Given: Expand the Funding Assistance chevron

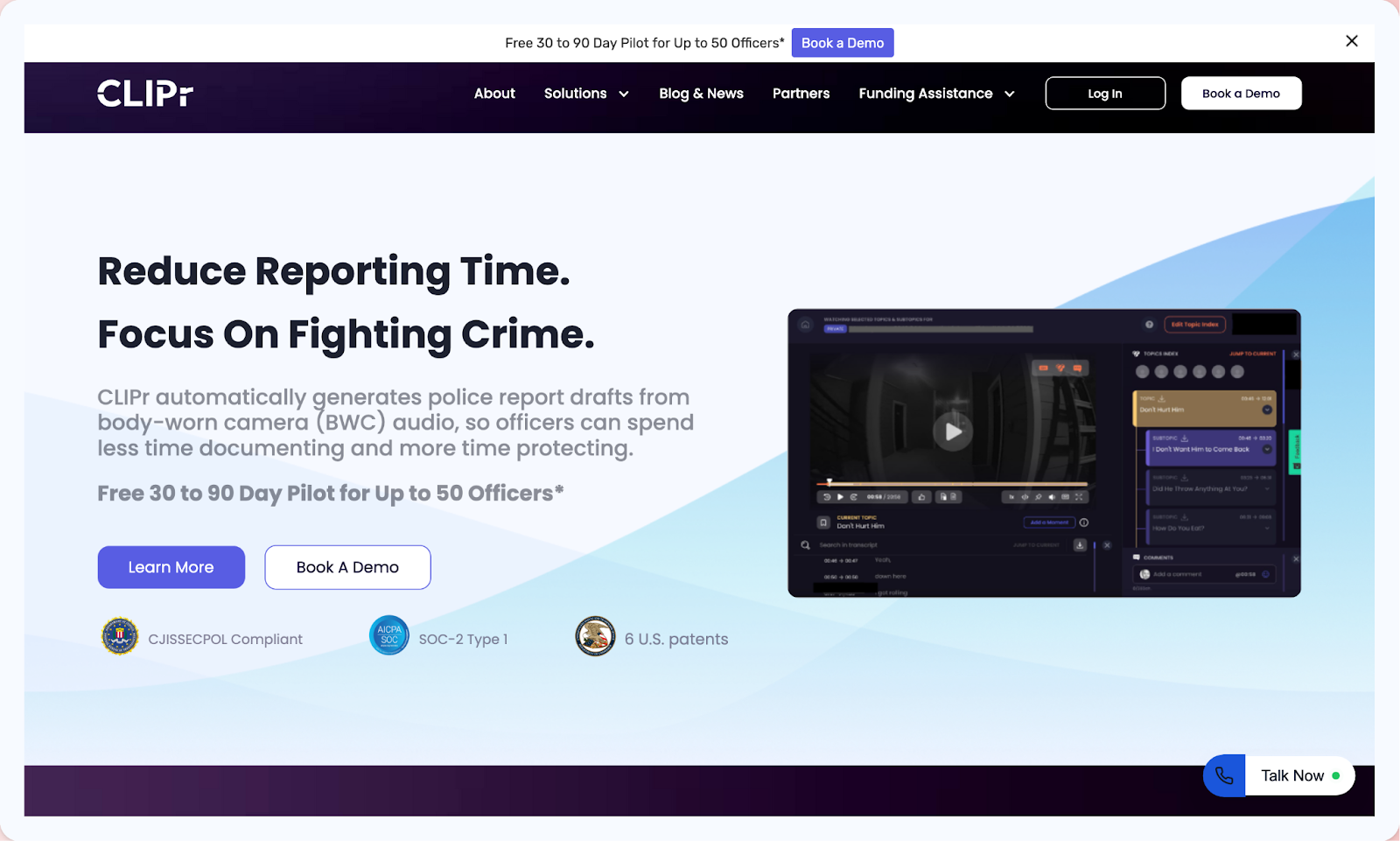Looking at the screenshot, I should (1010, 95).
